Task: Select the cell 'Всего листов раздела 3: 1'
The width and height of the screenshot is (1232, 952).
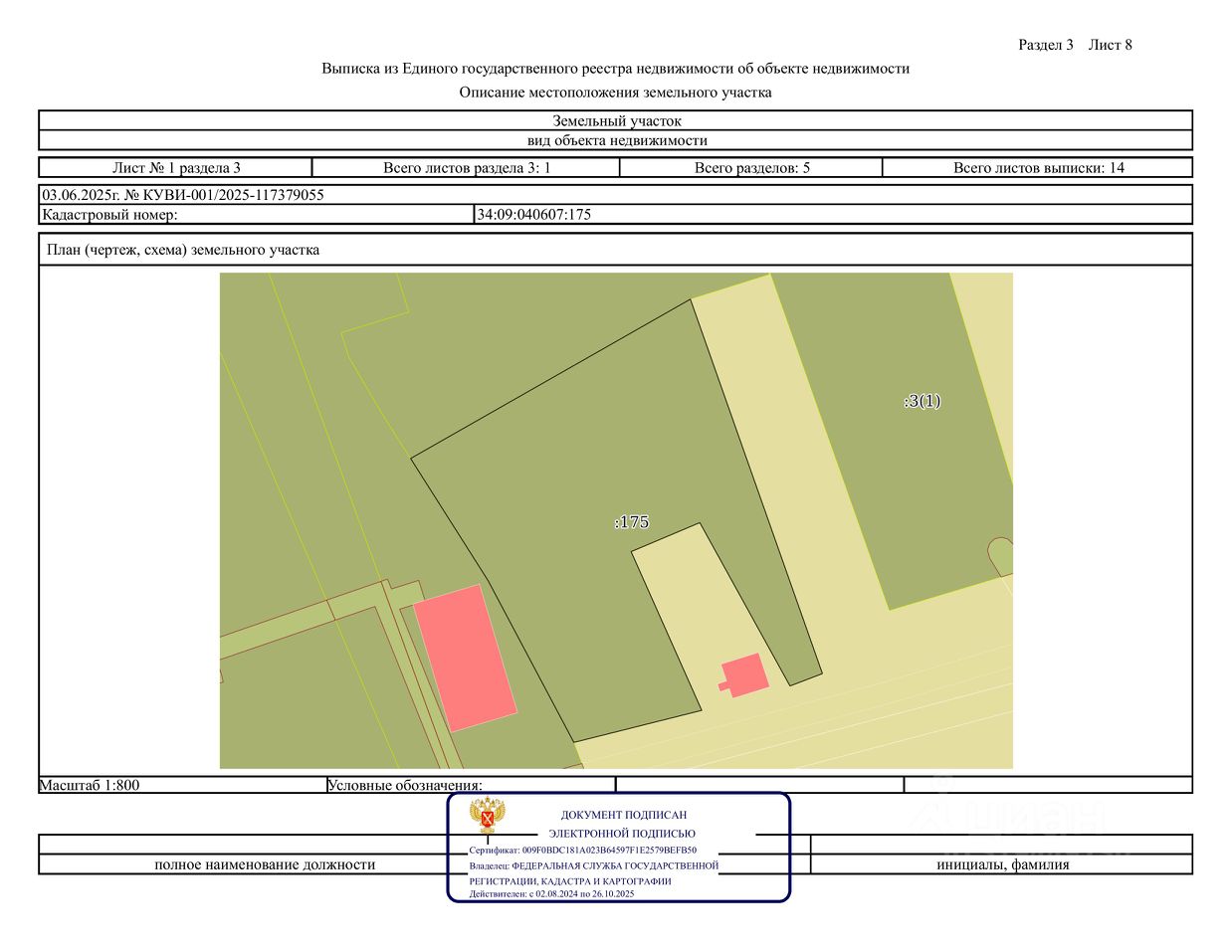Action: [467, 168]
